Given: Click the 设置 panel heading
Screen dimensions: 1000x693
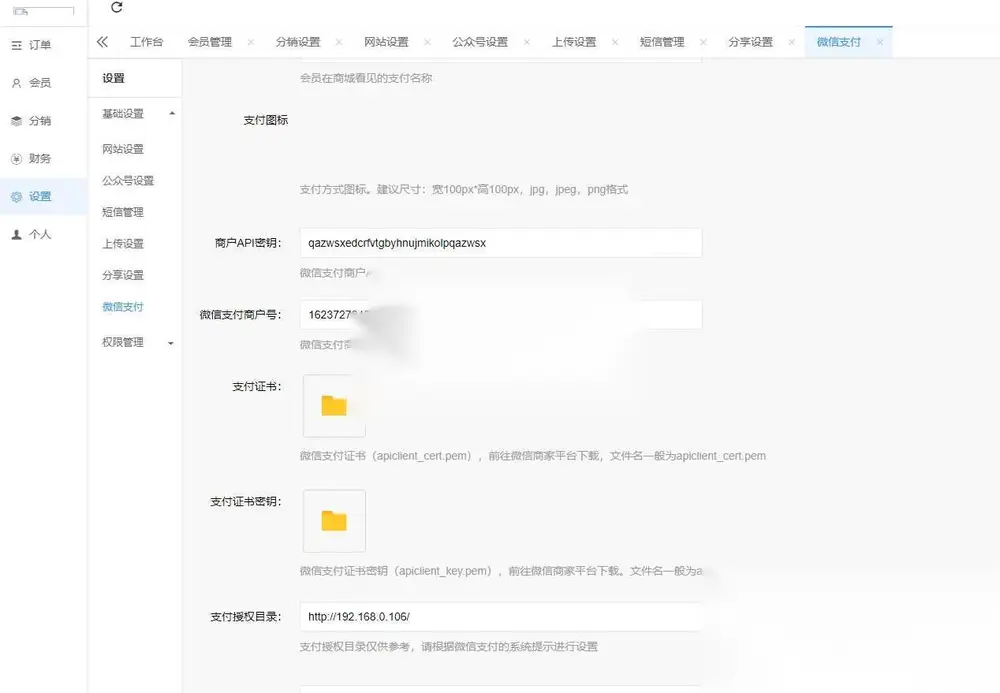Looking at the screenshot, I should coord(114,78).
